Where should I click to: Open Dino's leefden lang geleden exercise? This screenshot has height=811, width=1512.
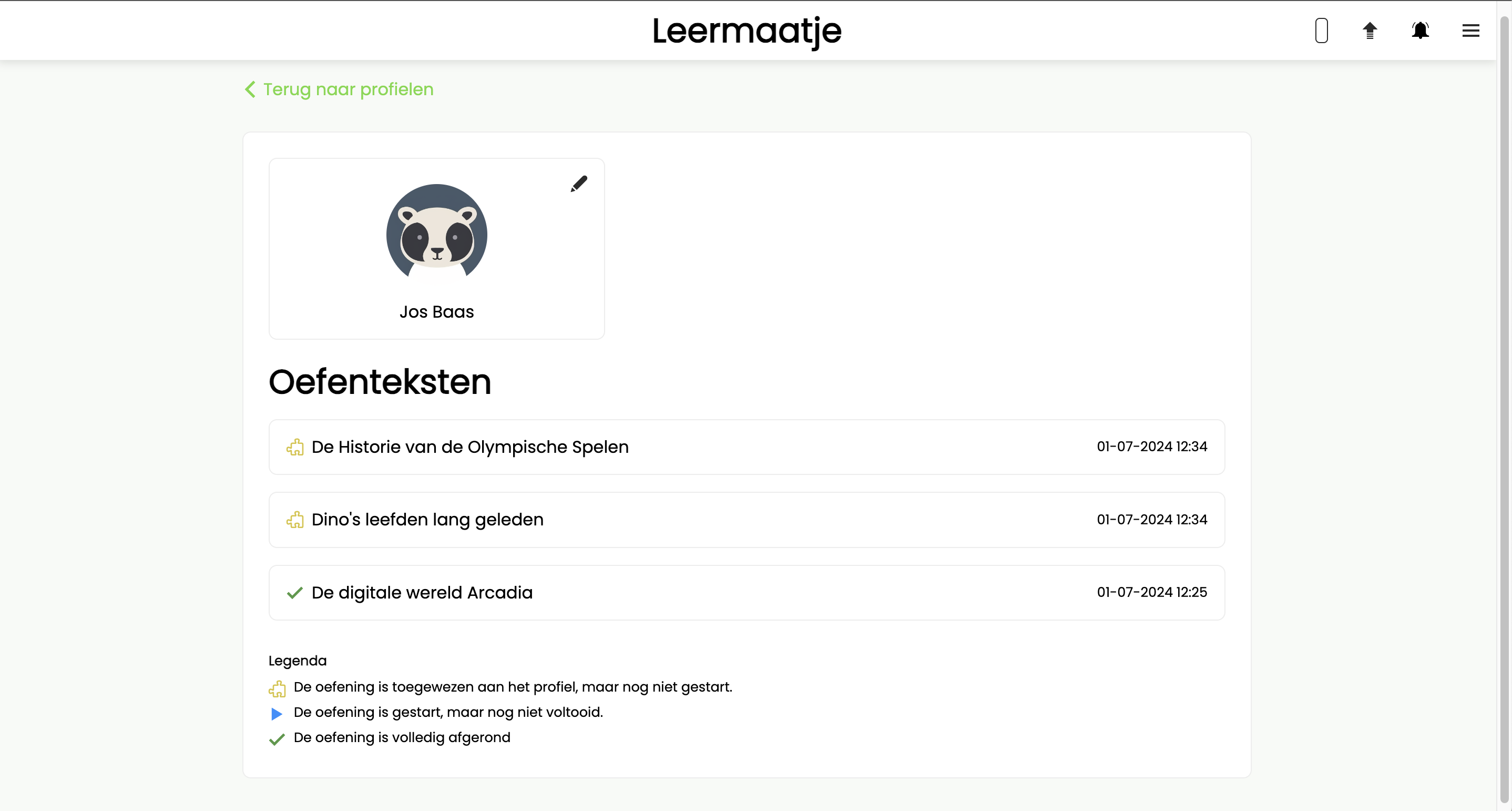tap(427, 520)
